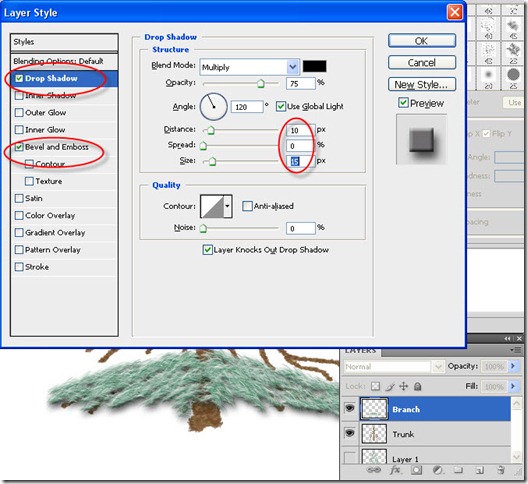Click the delete layer trash icon
Screen dimensions: 528x484
[501, 470]
